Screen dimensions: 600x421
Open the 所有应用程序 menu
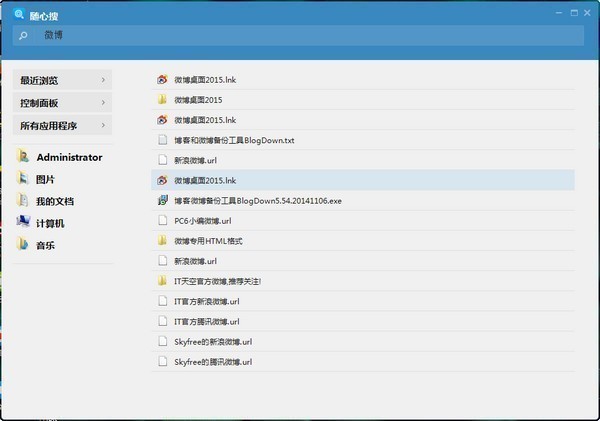pos(62,125)
